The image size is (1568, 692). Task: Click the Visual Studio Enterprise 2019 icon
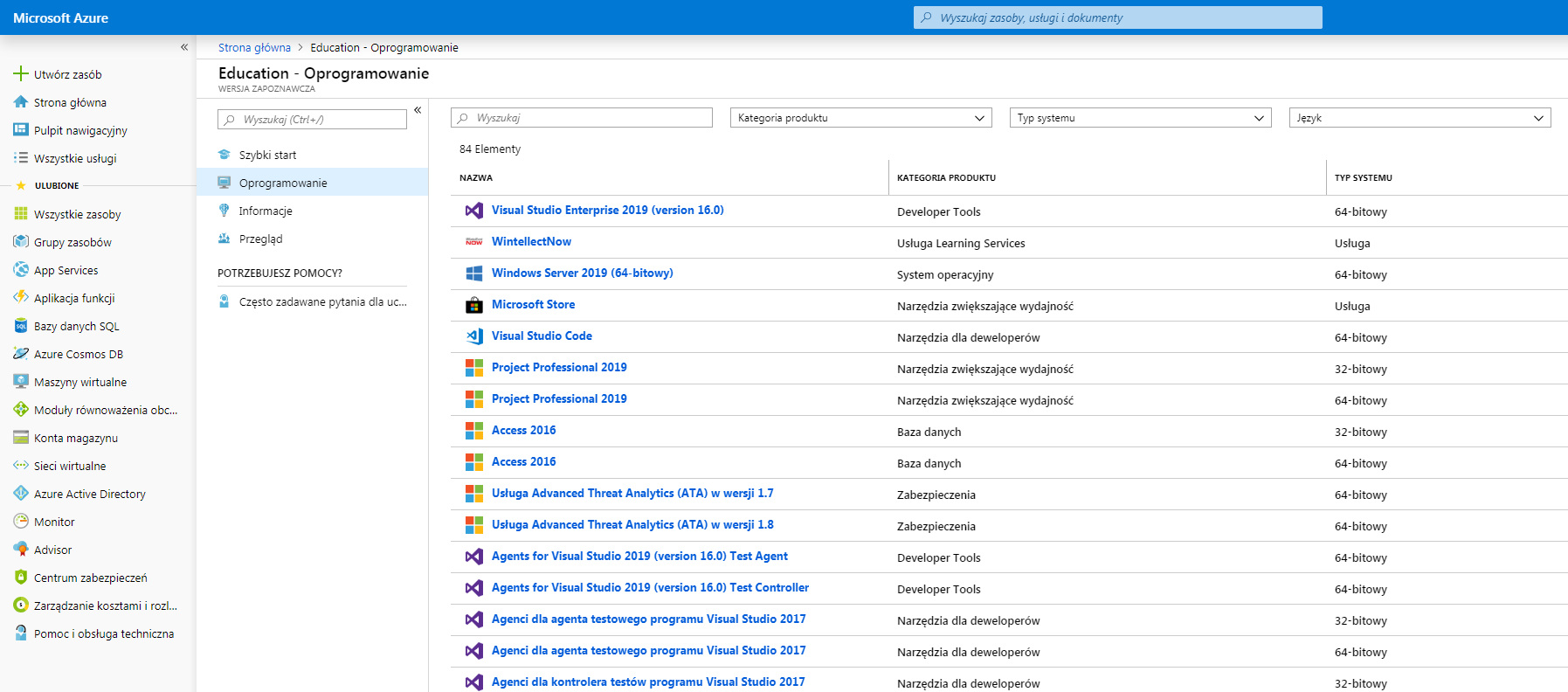474,211
